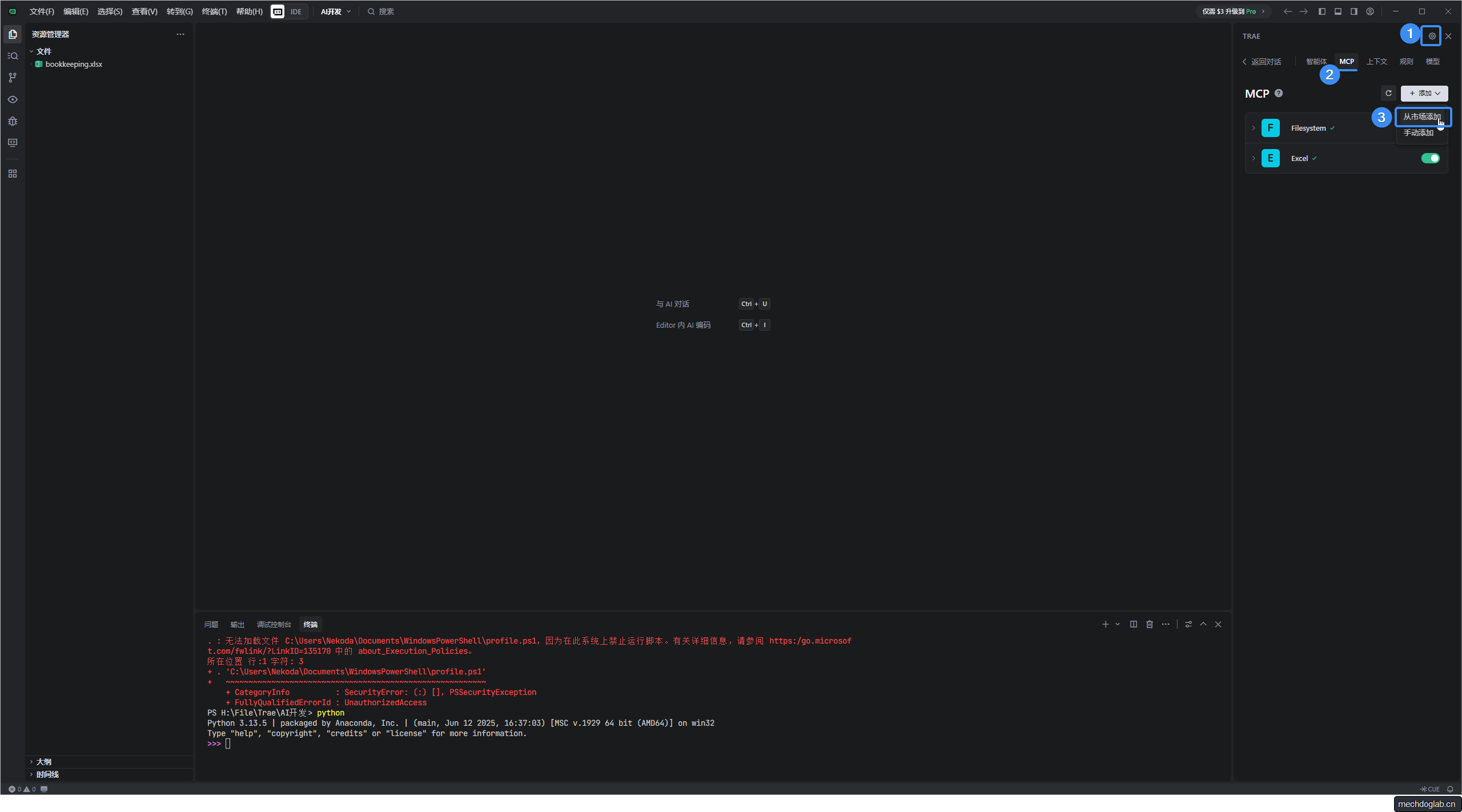Select 从市场添加 from the dropdown

[x=1421, y=116]
